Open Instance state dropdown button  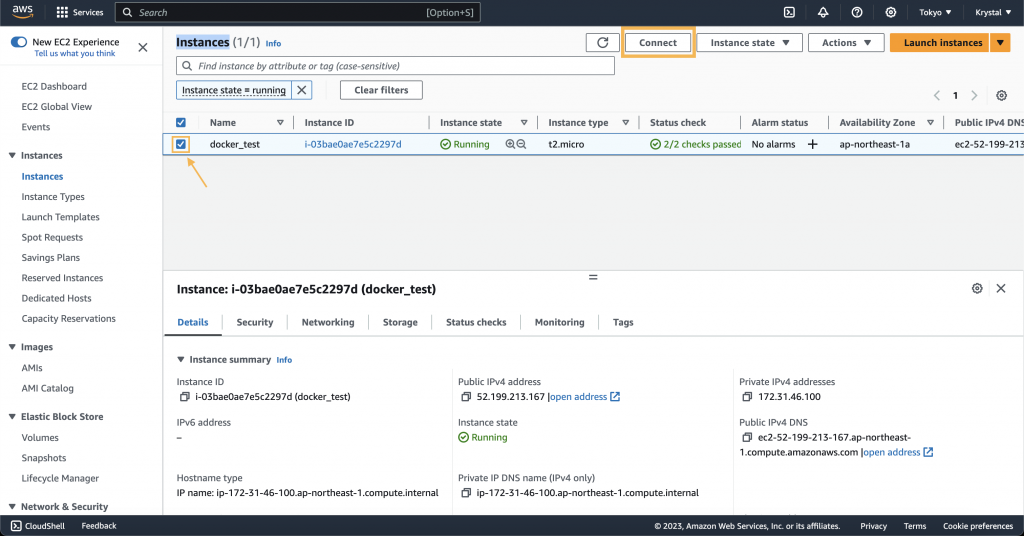coord(749,42)
